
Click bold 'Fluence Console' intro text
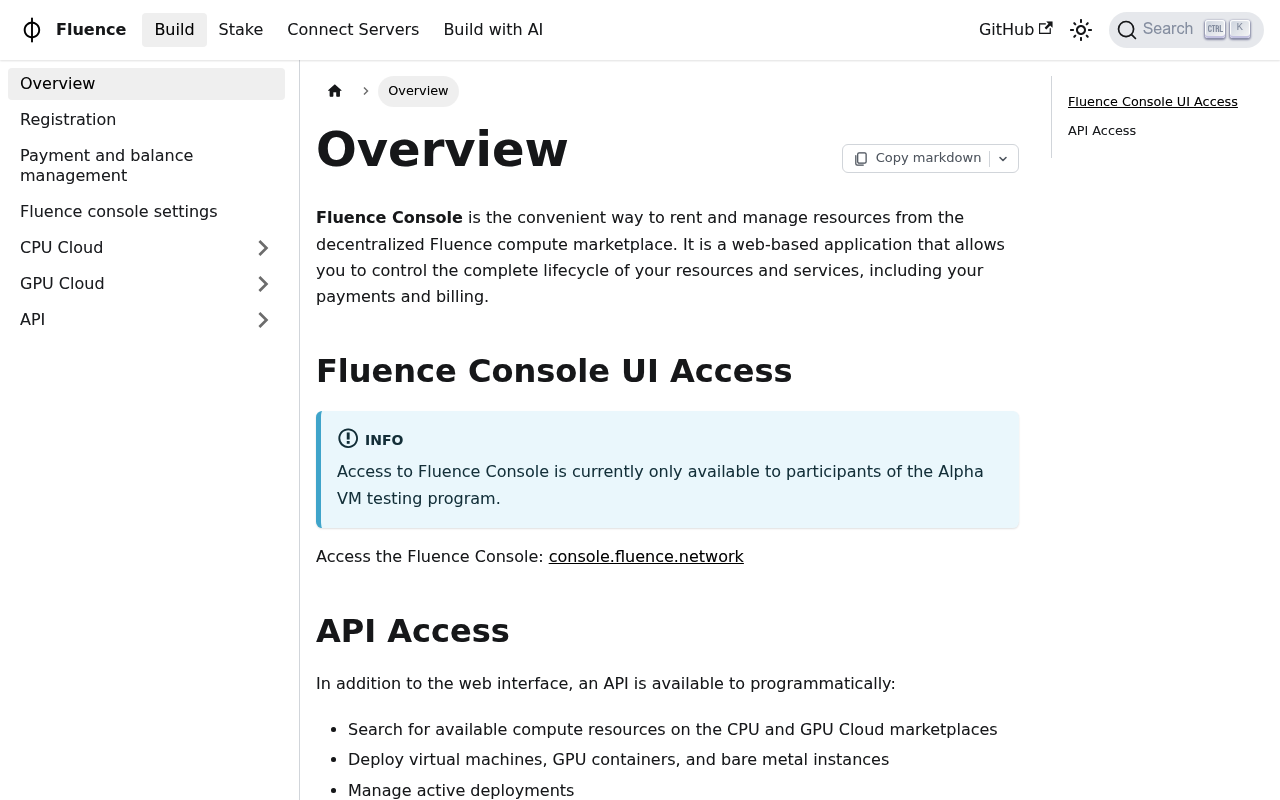[389, 218]
